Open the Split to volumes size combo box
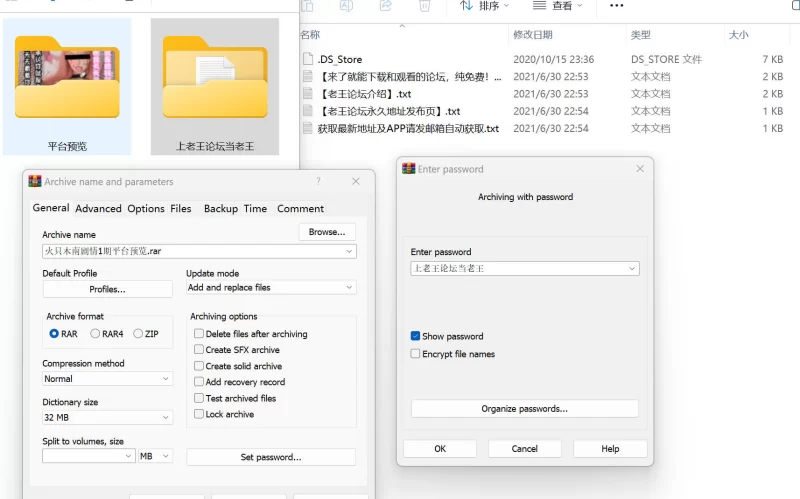The height and width of the screenshot is (499, 800). tap(89, 456)
